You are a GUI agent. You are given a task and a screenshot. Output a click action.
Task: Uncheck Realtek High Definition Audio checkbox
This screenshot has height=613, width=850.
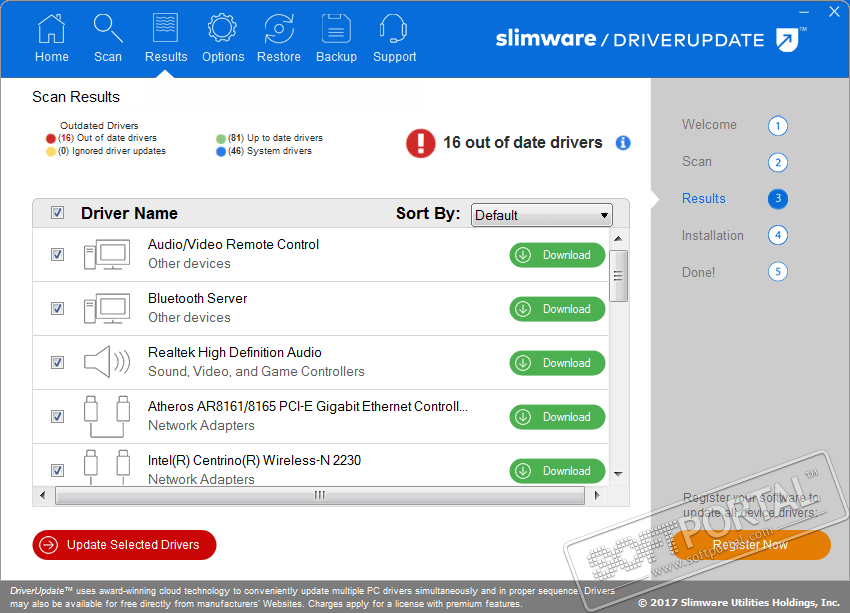(x=57, y=362)
